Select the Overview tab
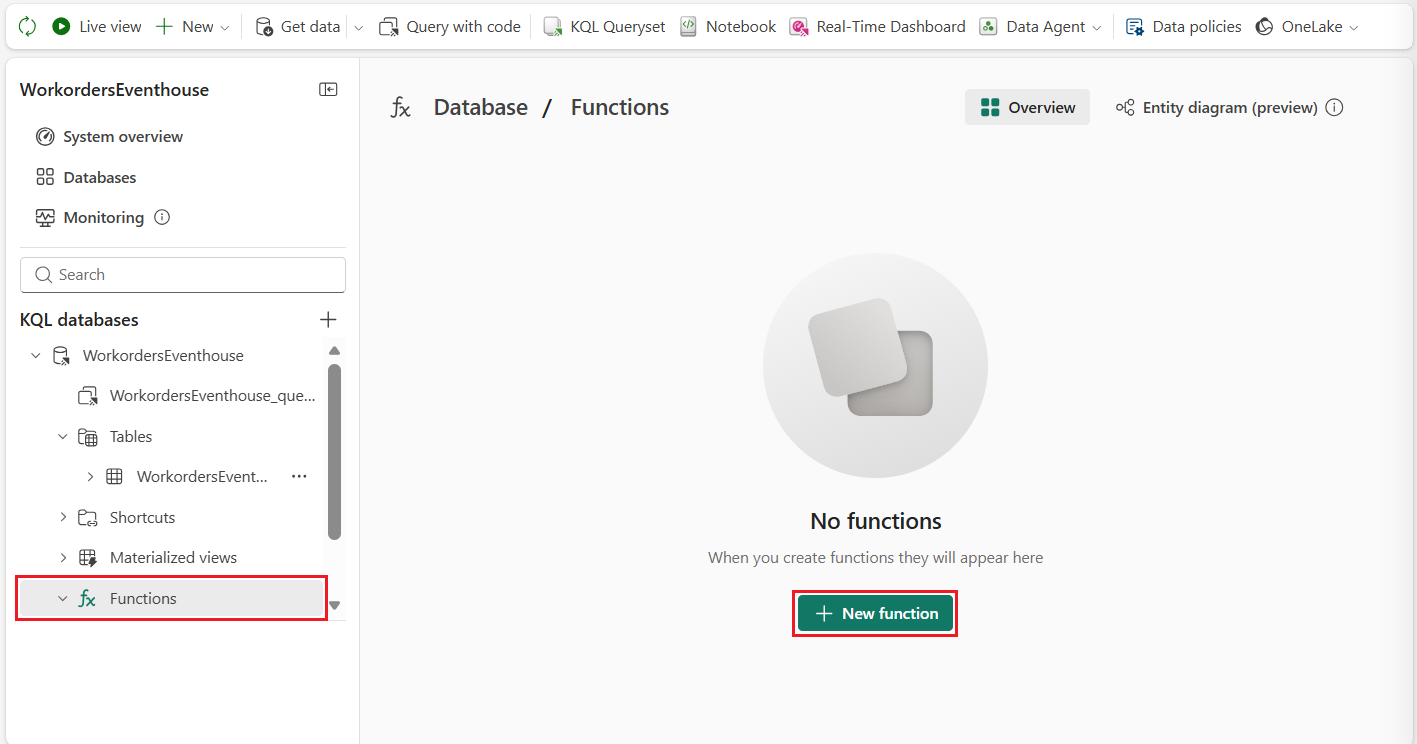This screenshot has height=744, width=1417. (1027, 107)
